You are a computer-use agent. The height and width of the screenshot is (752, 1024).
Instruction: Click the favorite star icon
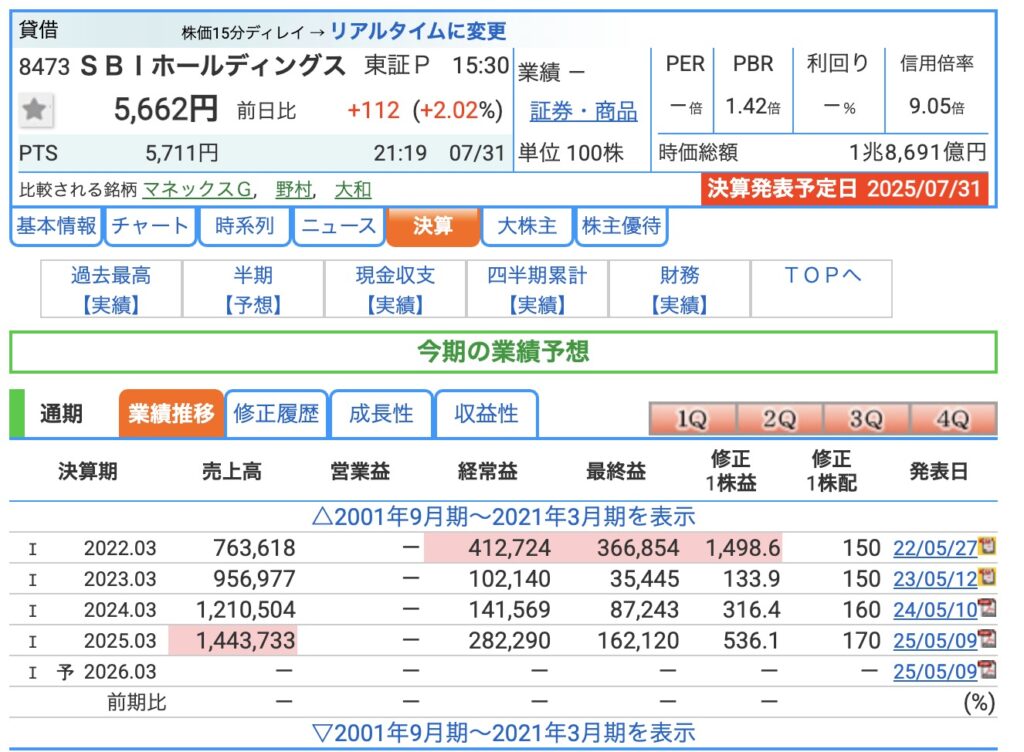(x=35, y=110)
